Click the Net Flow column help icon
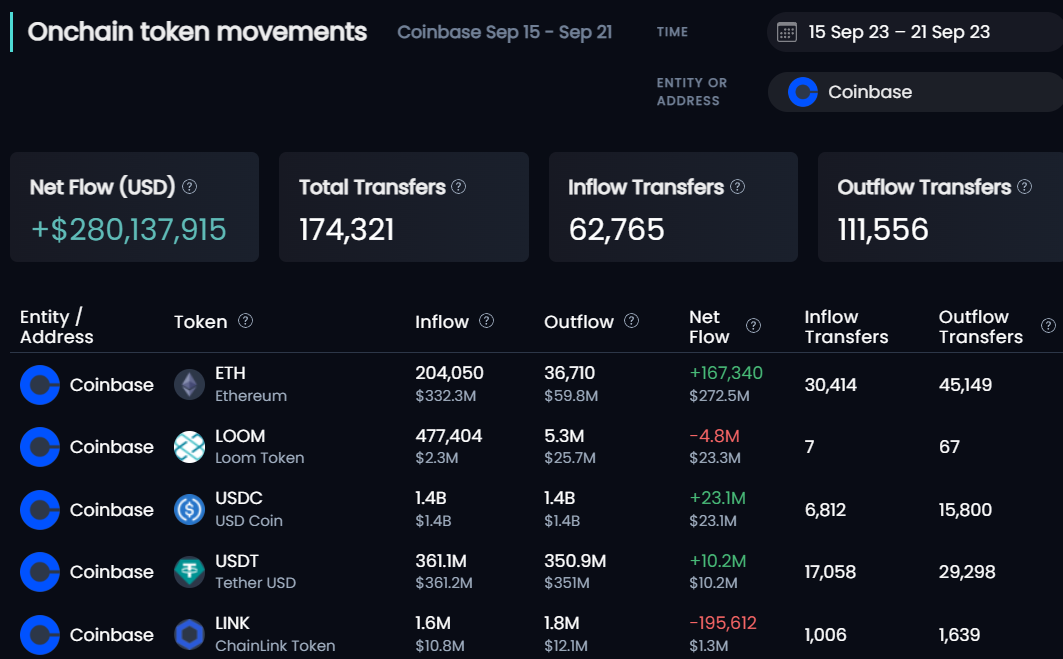 [753, 326]
